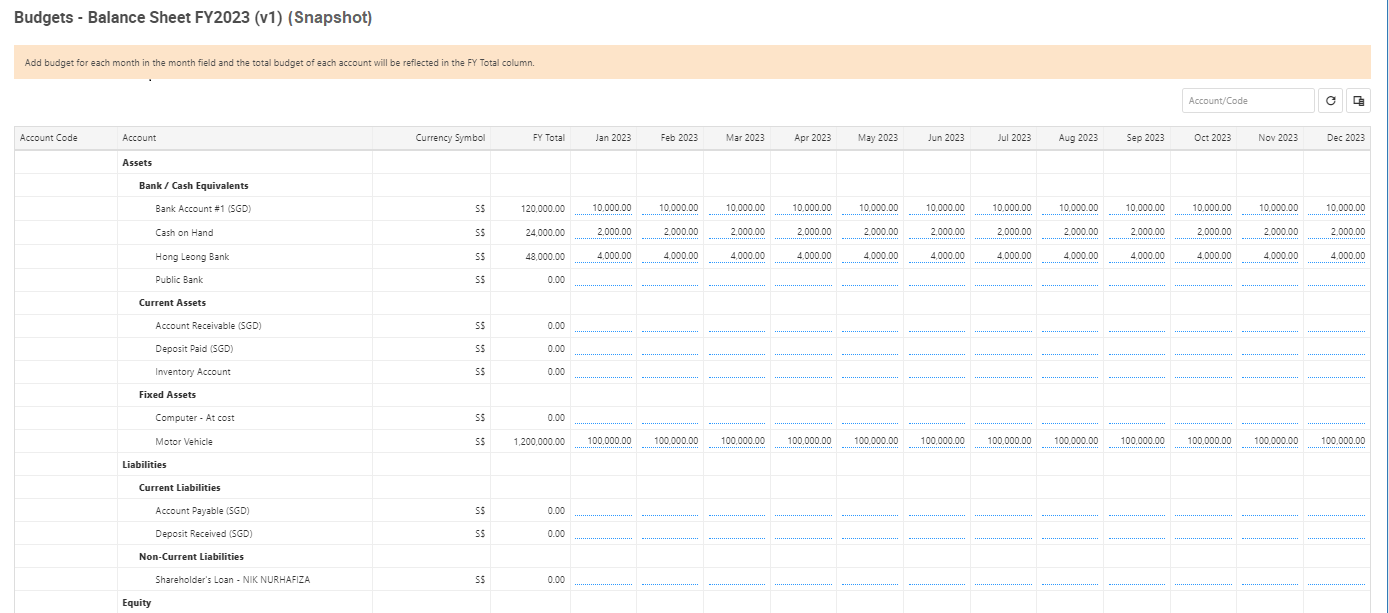The height and width of the screenshot is (613, 1389).
Task: Click Account Receivable (SGD) empty Feb 2023 field
Action: click(x=670, y=325)
